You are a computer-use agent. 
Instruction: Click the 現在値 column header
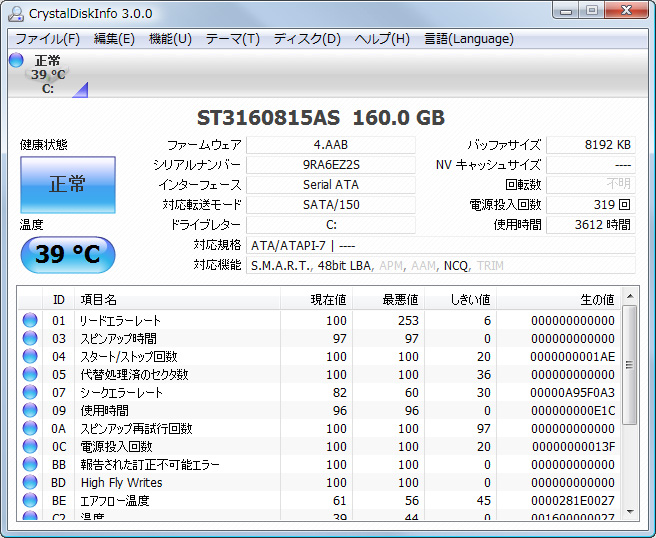coord(316,300)
